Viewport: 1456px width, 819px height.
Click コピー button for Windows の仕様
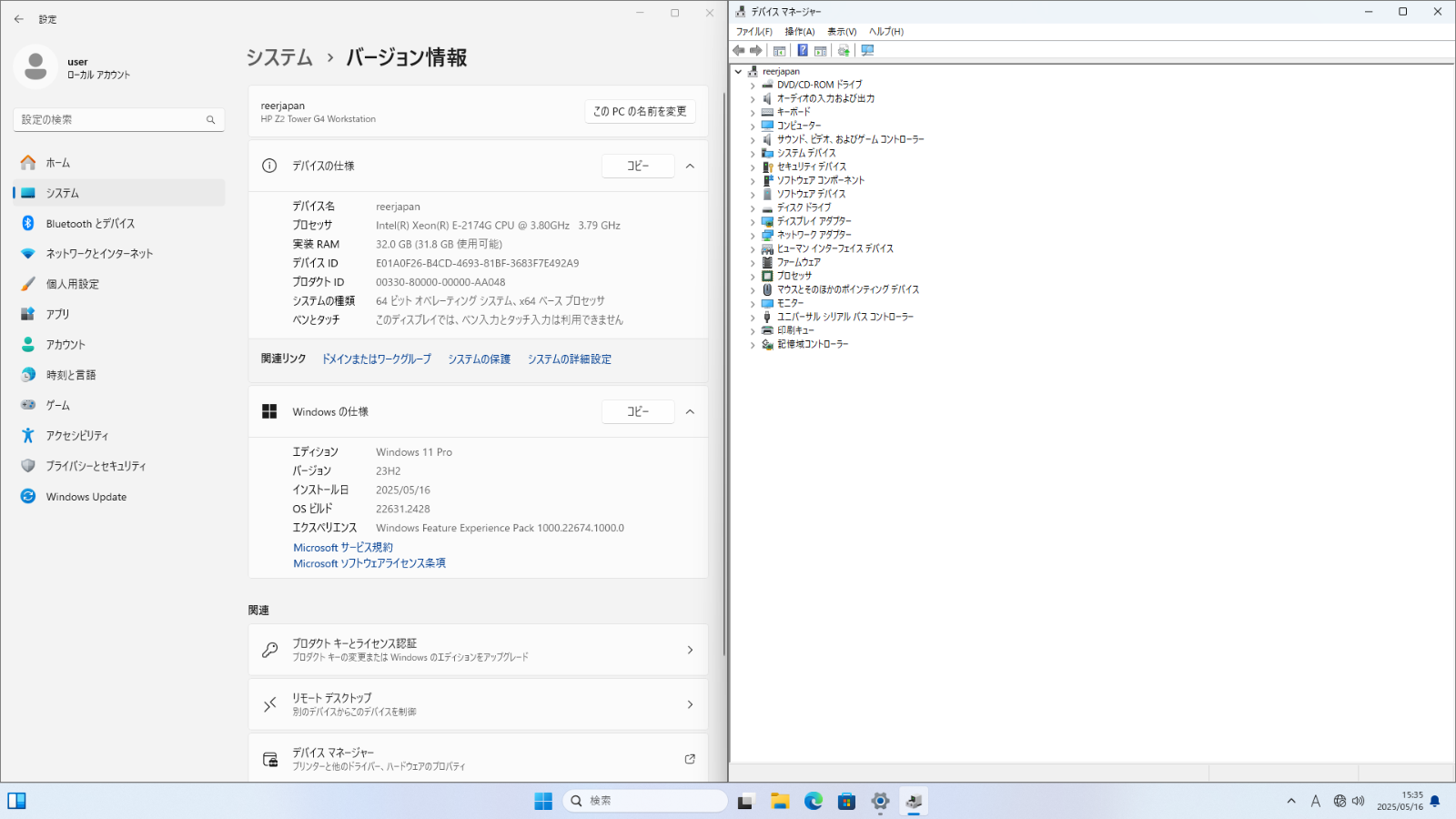point(638,411)
